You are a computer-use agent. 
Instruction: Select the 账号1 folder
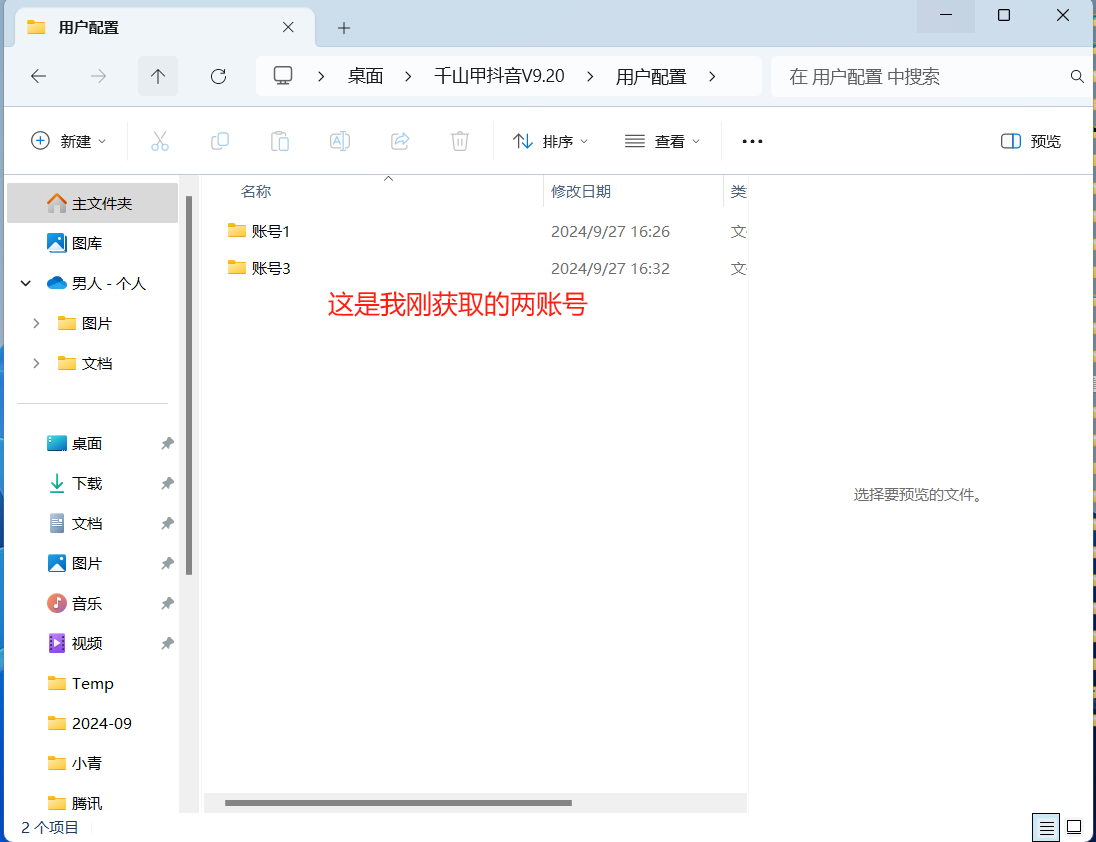coord(270,231)
